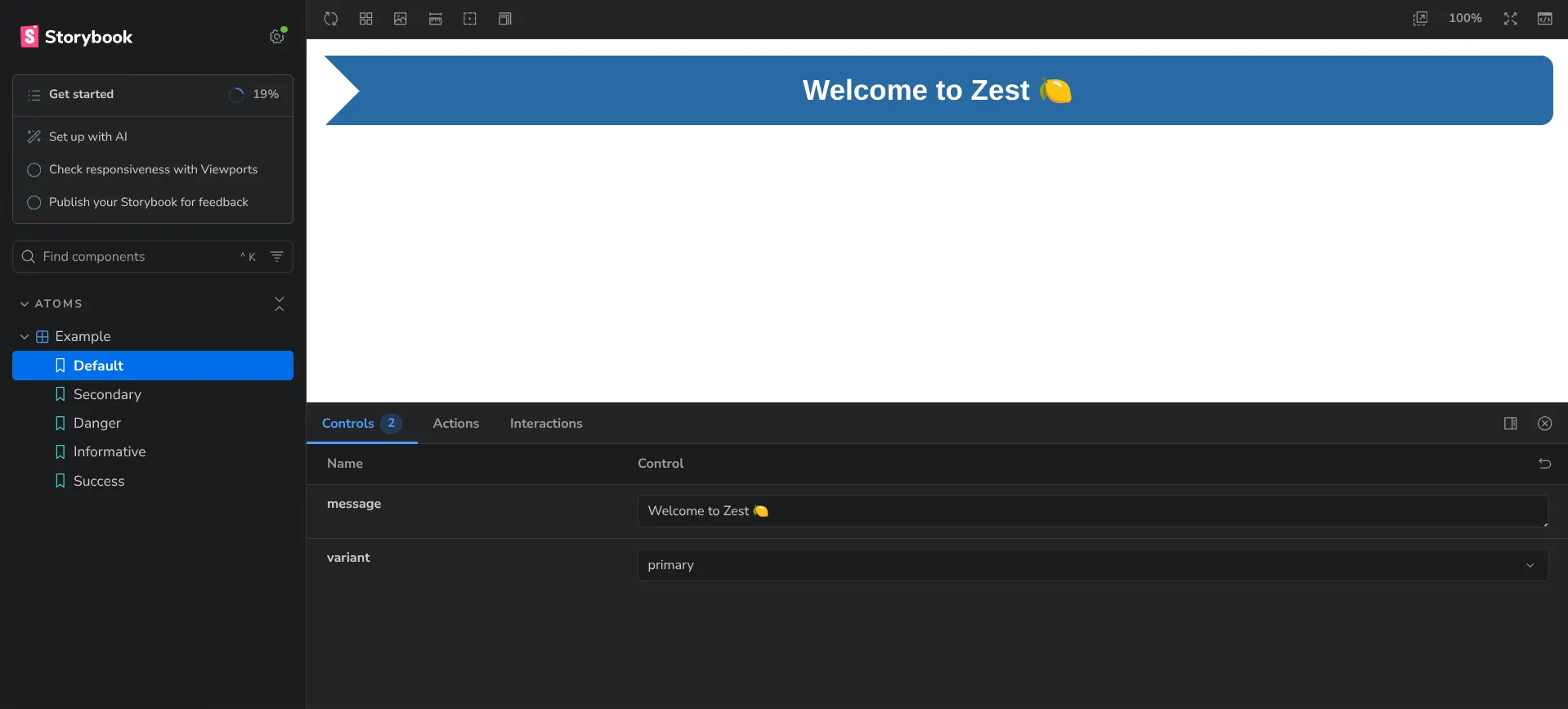Mark Check responsiveness with Viewports circle
The image size is (1568, 709).
pyautogui.click(x=34, y=170)
